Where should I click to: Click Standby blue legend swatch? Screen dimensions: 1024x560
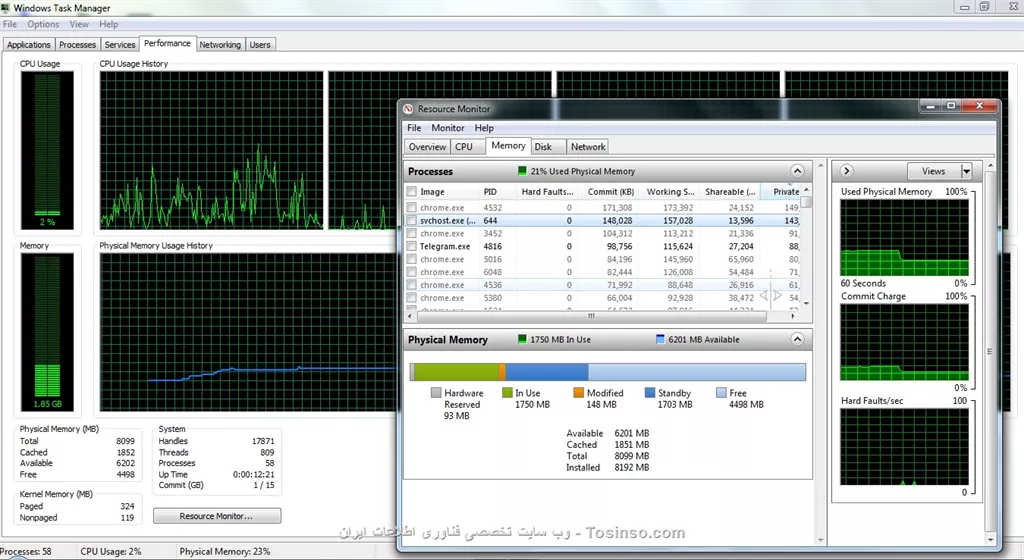pyautogui.click(x=650, y=393)
